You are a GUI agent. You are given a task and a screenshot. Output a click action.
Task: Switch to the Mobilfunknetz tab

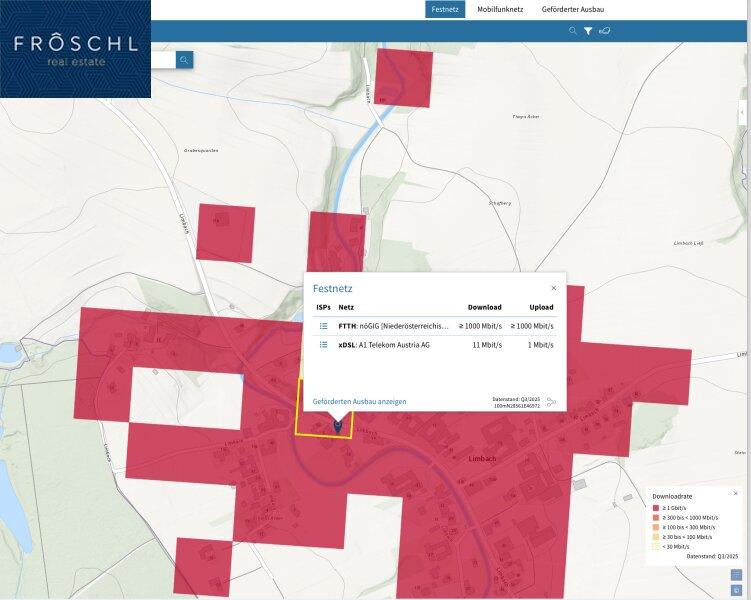tap(500, 9)
